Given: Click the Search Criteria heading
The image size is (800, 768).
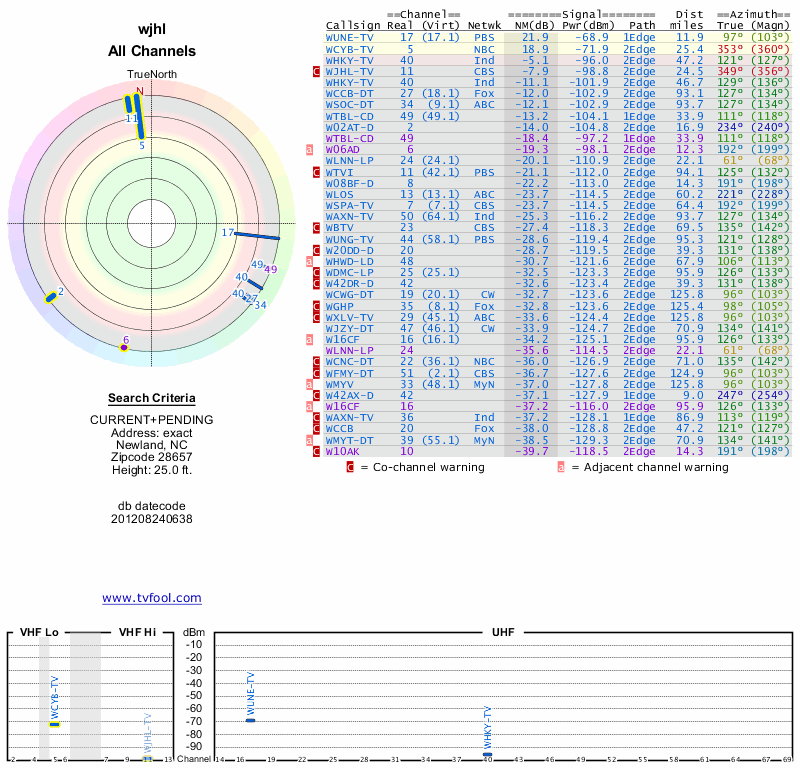Looking at the screenshot, I should coord(152,398).
